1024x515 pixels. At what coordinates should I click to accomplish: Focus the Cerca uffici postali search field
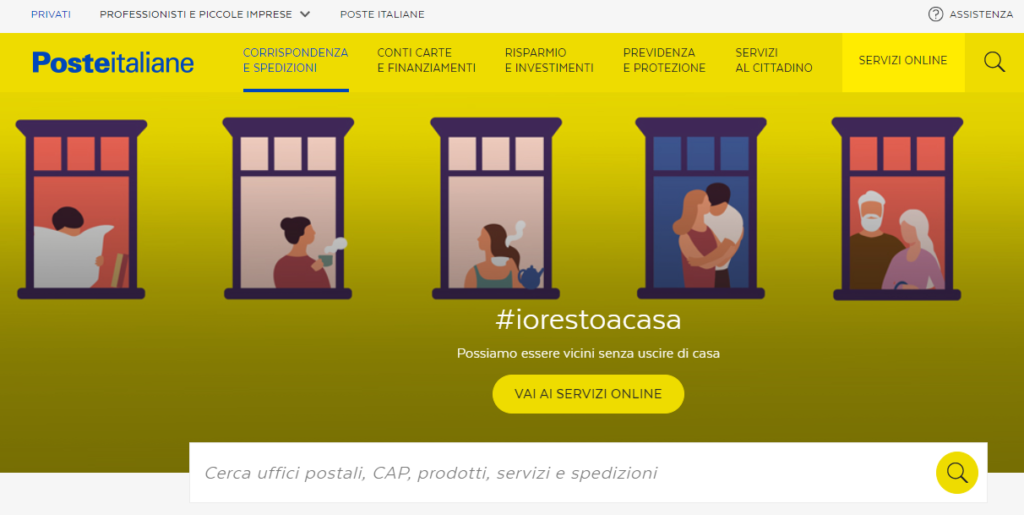coord(562,473)
